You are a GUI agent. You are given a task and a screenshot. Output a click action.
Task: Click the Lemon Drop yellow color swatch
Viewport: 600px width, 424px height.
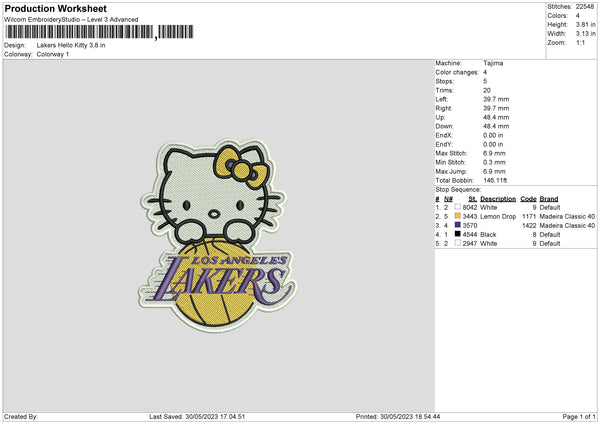[x=457, y=216]
